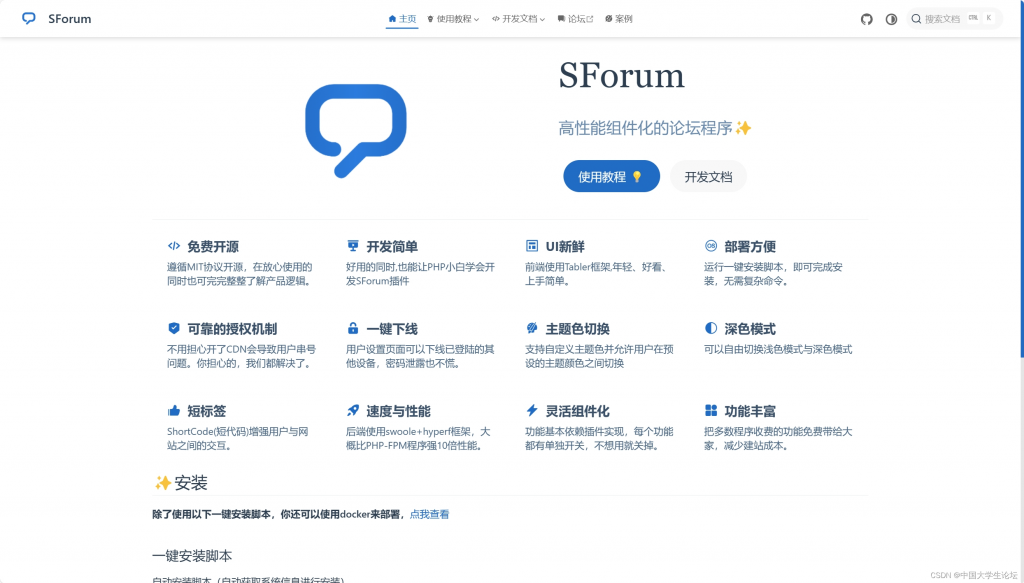Image resolution: width=1024 pixels, height=583 pixels.
Task: Click the 免费开源 feature heading
Action: point(213,247)
